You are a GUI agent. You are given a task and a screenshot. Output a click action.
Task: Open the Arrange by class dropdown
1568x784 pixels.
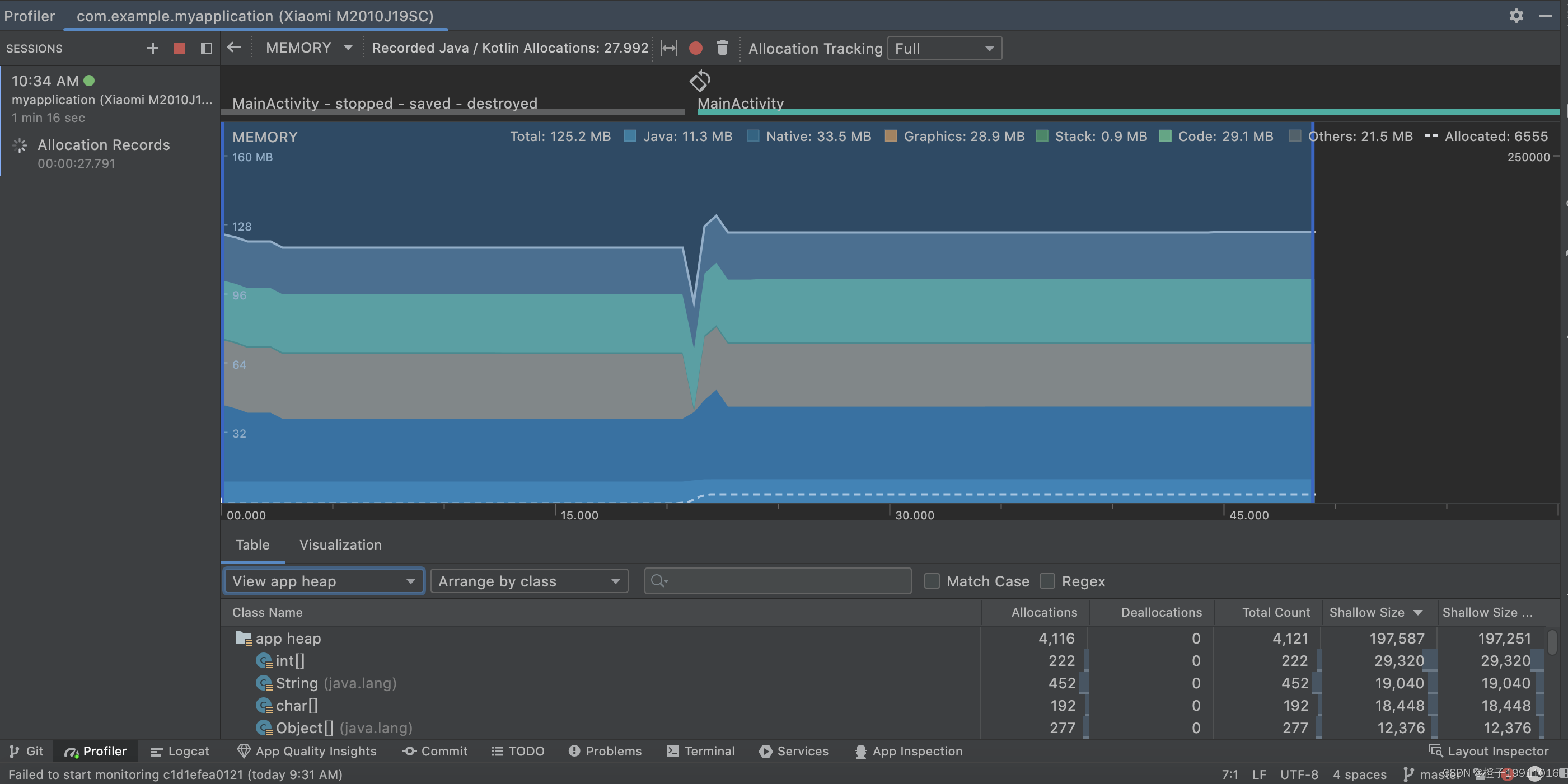click(x=529, y=581)
